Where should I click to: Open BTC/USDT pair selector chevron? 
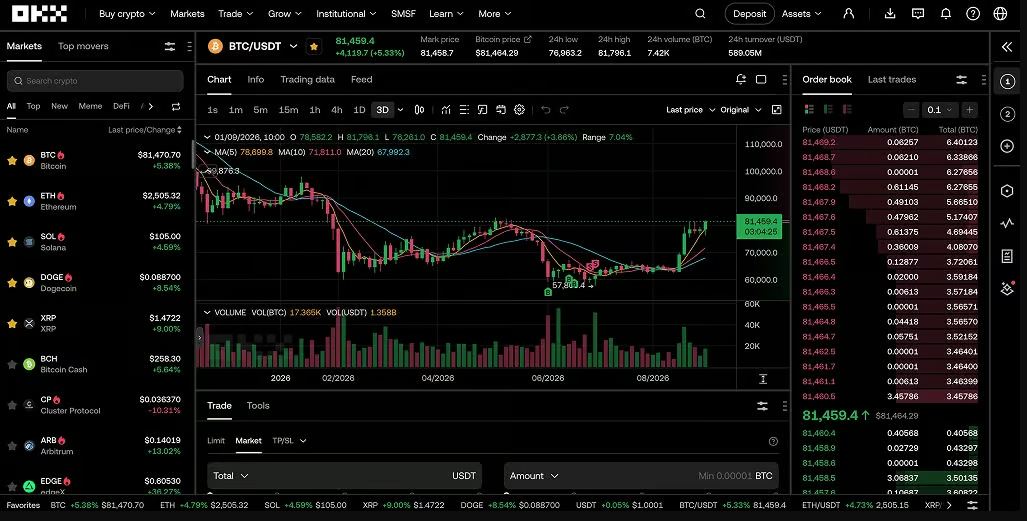tap(293, 46)
